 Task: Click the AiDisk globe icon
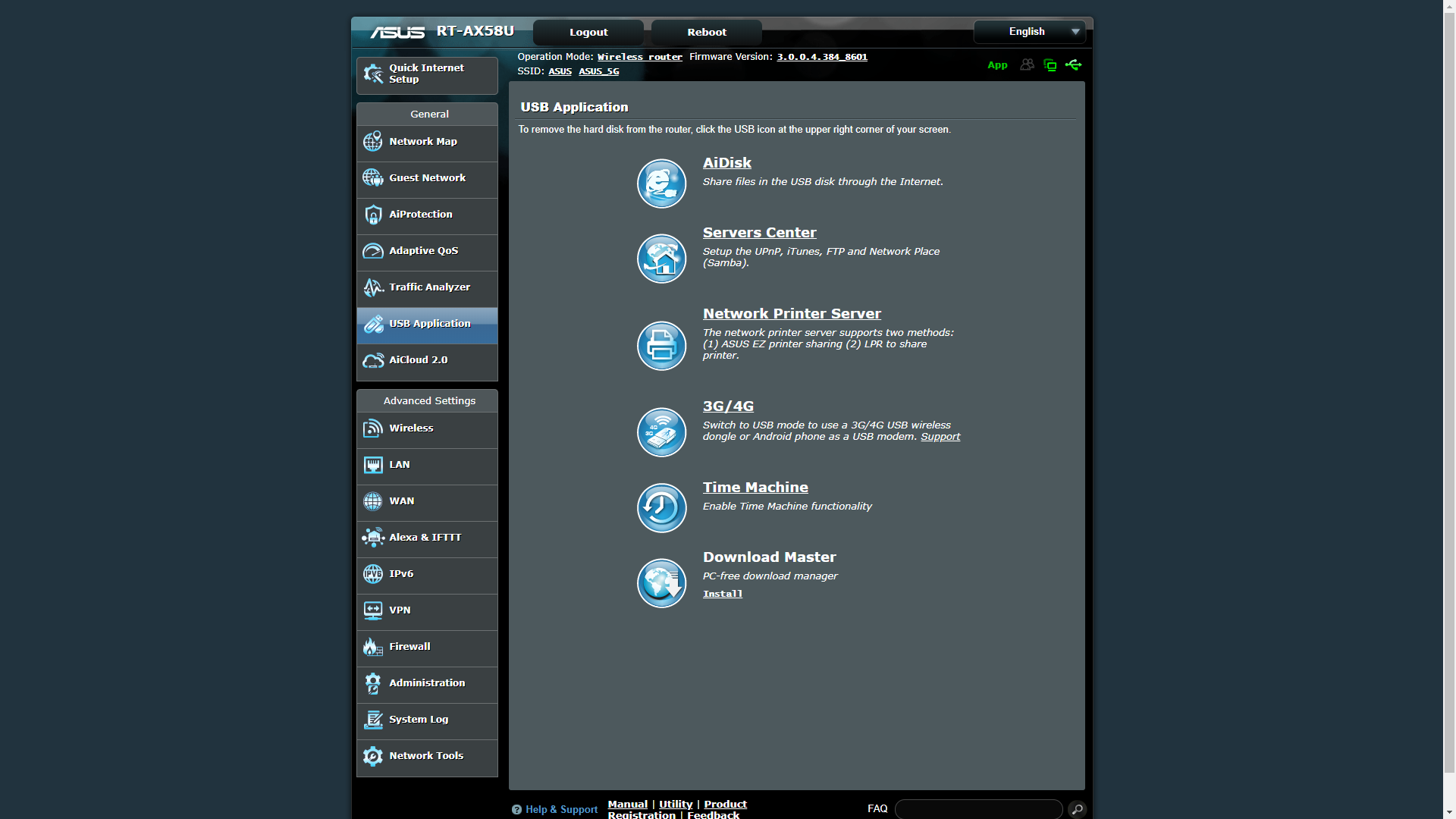pos(661,184)
